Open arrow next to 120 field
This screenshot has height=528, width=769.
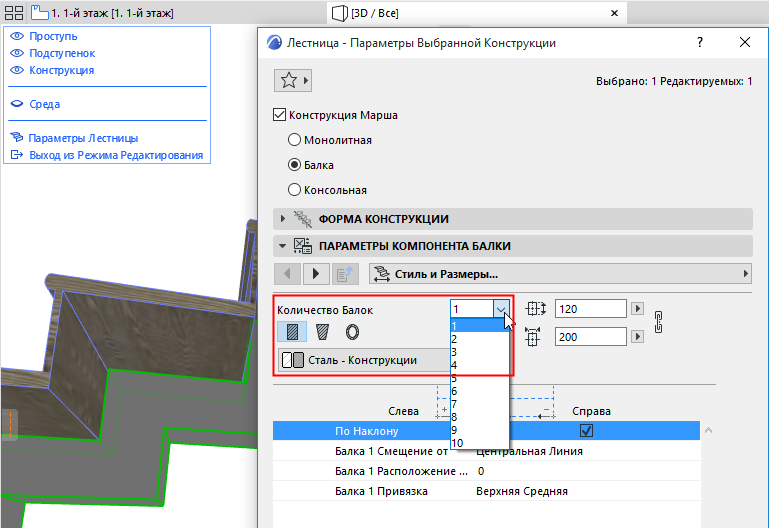637,309
